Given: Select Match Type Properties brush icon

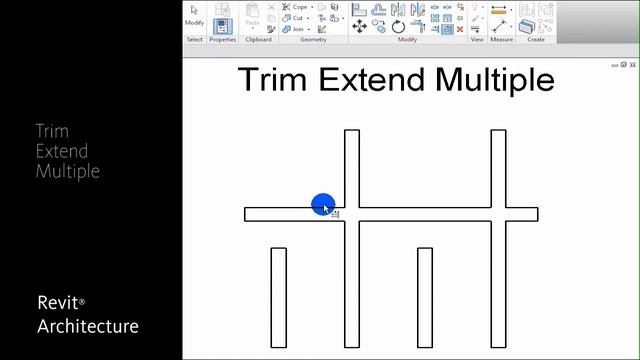Looking at the screenshot, I should [x=271, y=29].
